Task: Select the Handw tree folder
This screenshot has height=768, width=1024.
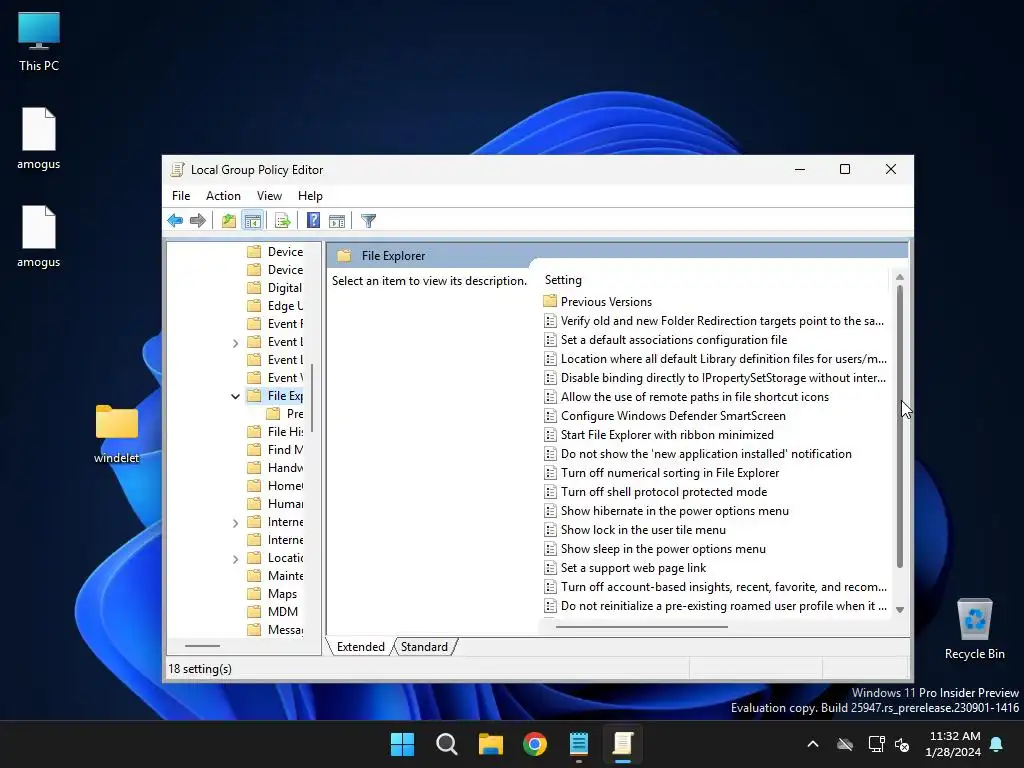Action: pyautogui.click(x=275, y=468)
